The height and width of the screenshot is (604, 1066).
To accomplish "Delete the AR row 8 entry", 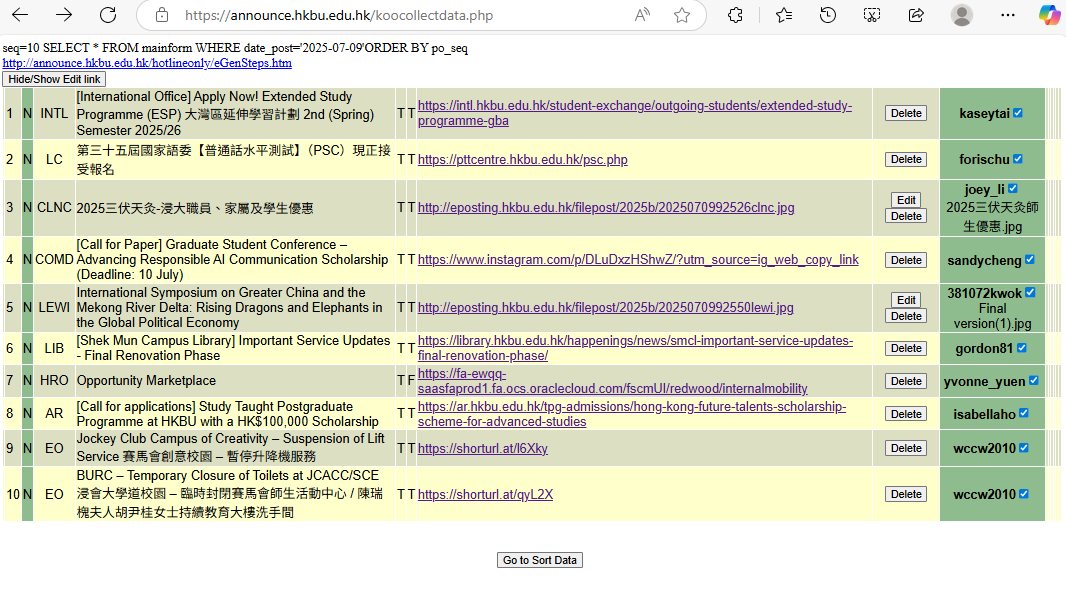I will click(906, 414).
